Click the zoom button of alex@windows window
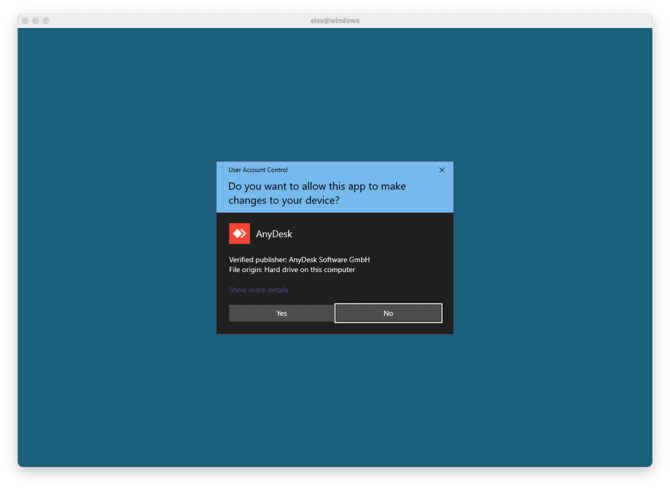The height and width of the screenshot is (489, 670). [x=46, y=21]
